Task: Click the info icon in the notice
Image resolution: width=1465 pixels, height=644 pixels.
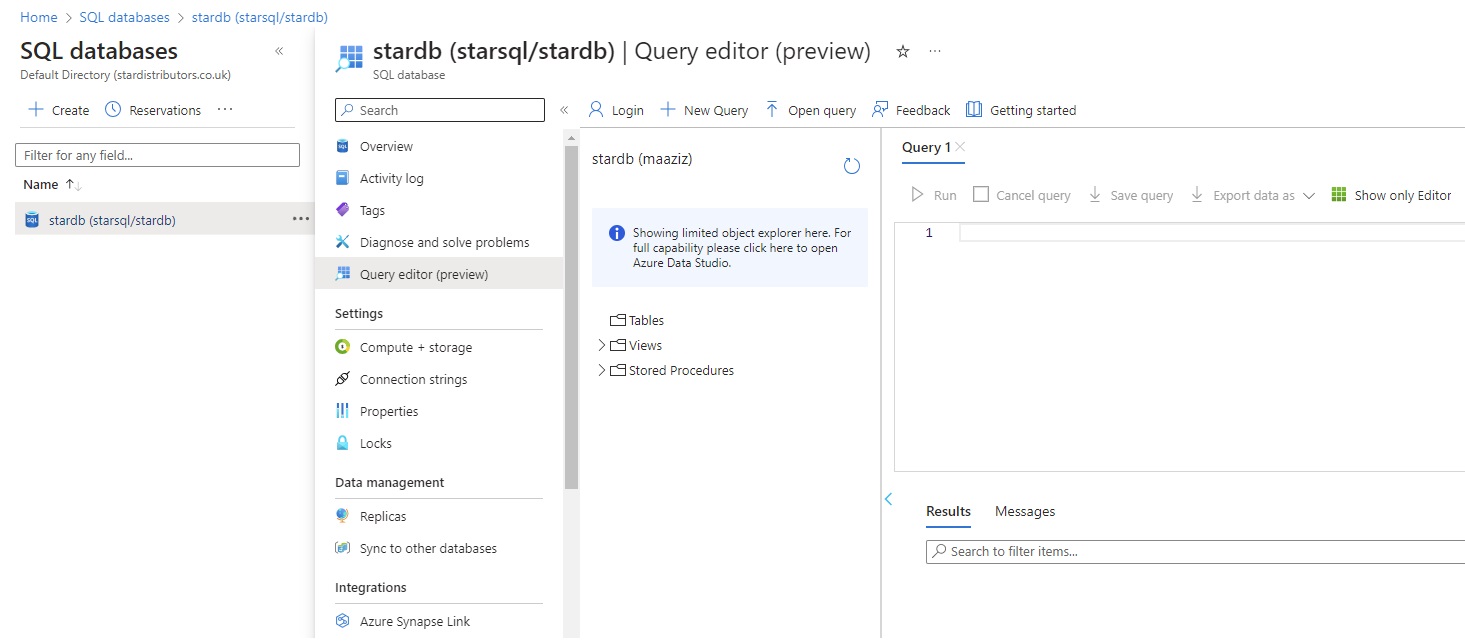Action: pos(617,234)
